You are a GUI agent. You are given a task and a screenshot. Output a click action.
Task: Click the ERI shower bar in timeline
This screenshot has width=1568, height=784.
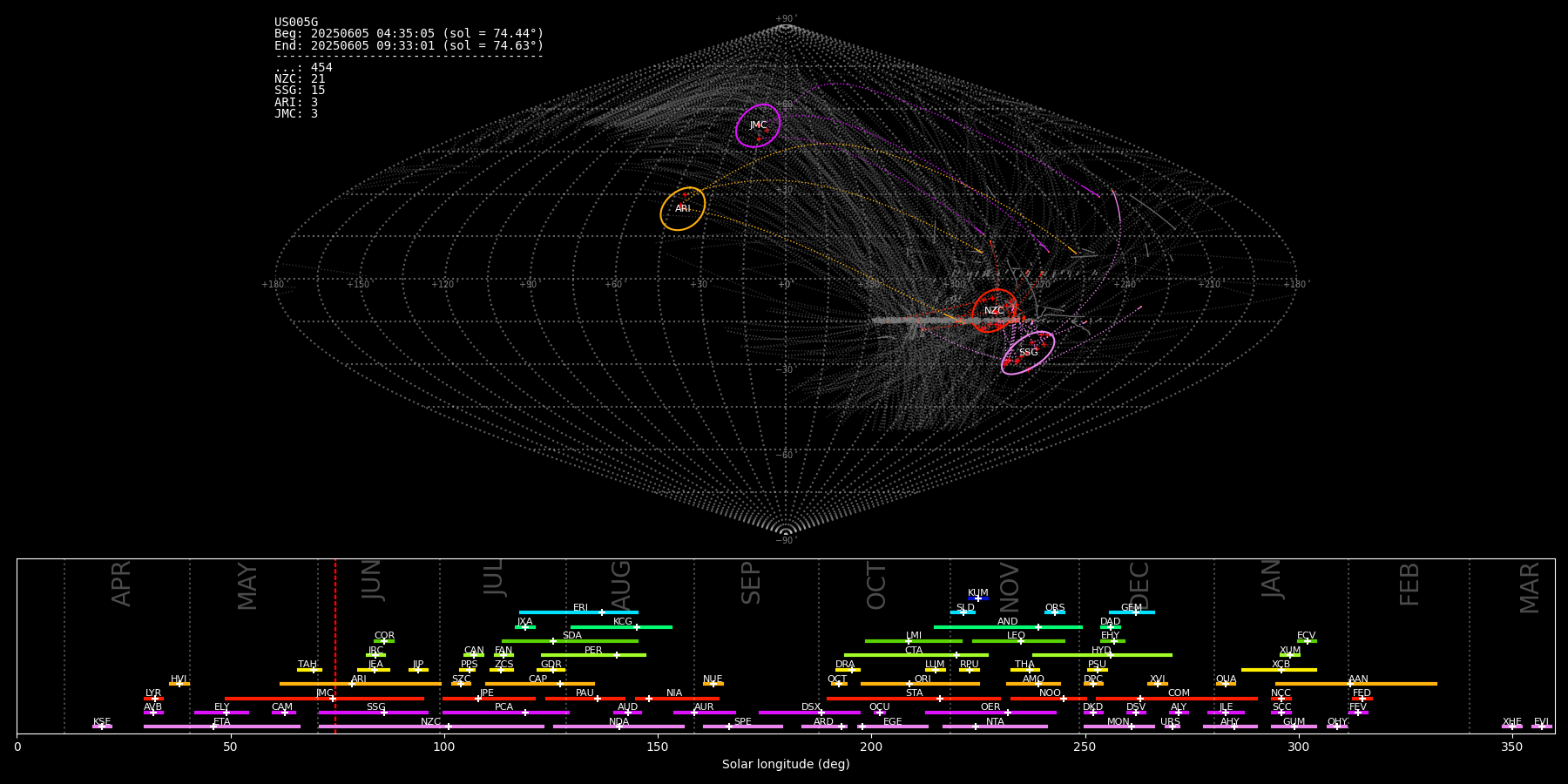pyautogui.click(x=578, y=612)
